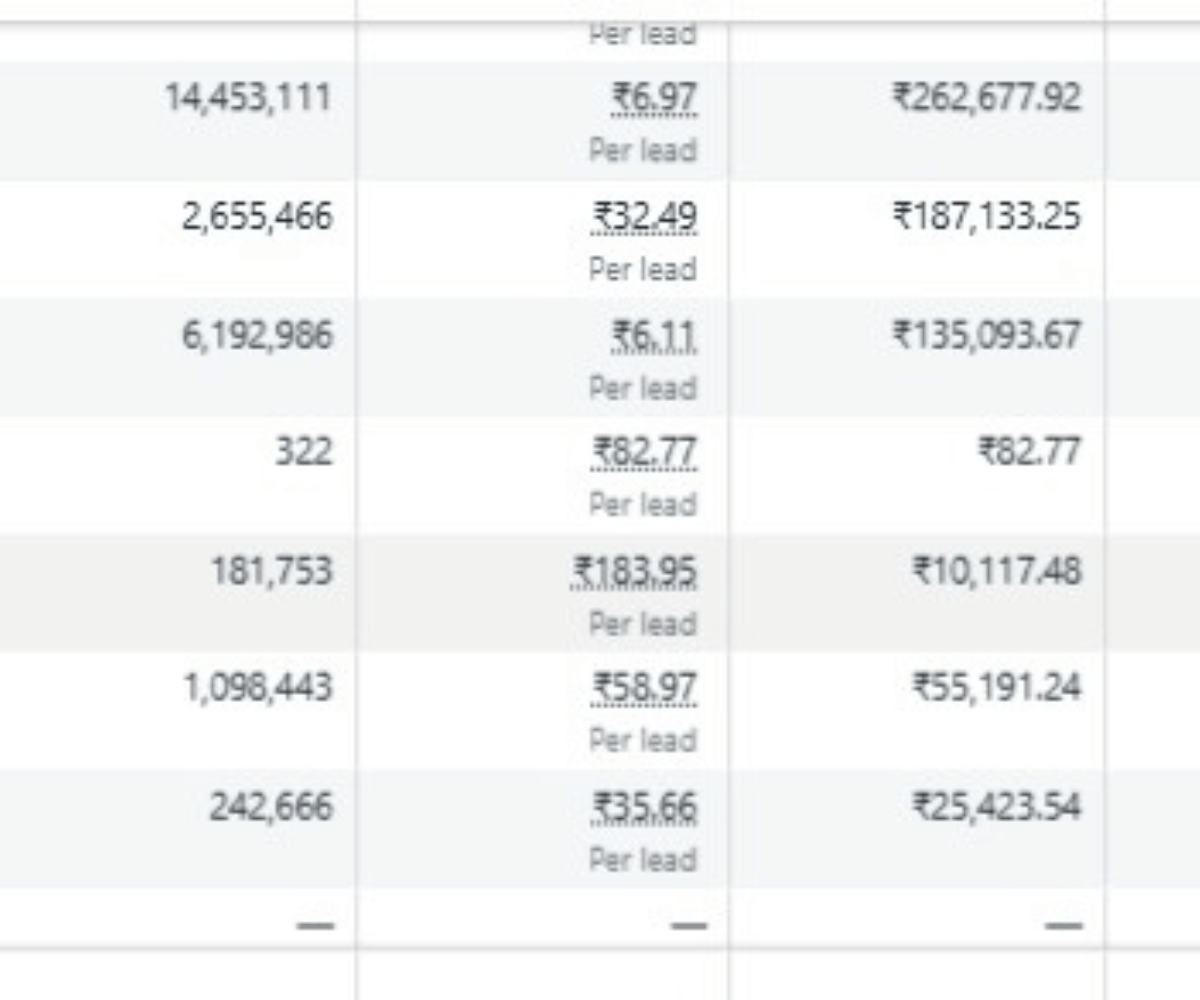The width and height of the screenshot is (1200, 1000).
Task: Click the ₹35.66 per lead cost value
Action: (x=645, y=807)
